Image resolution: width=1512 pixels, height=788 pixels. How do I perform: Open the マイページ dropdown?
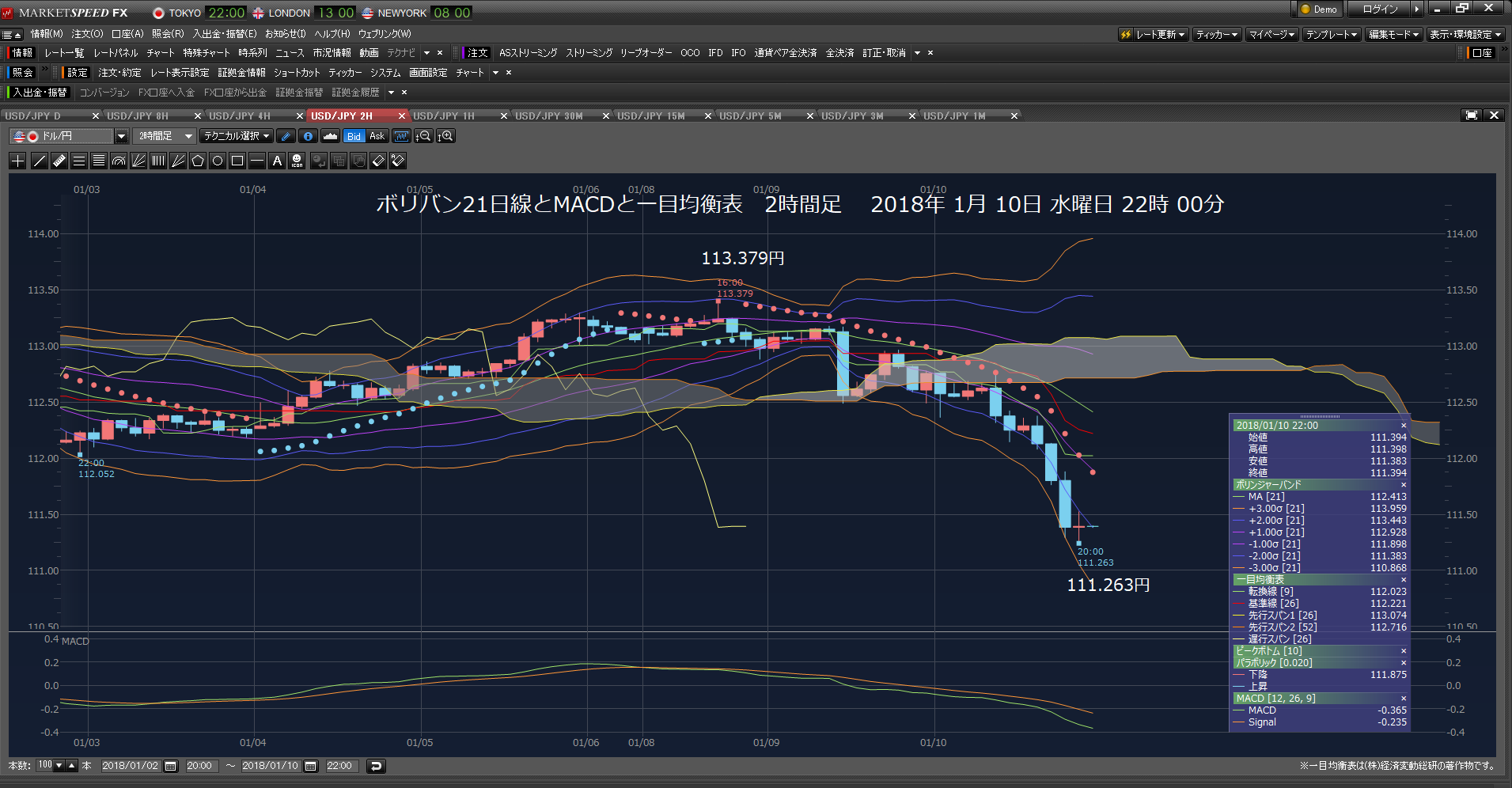1271,34
